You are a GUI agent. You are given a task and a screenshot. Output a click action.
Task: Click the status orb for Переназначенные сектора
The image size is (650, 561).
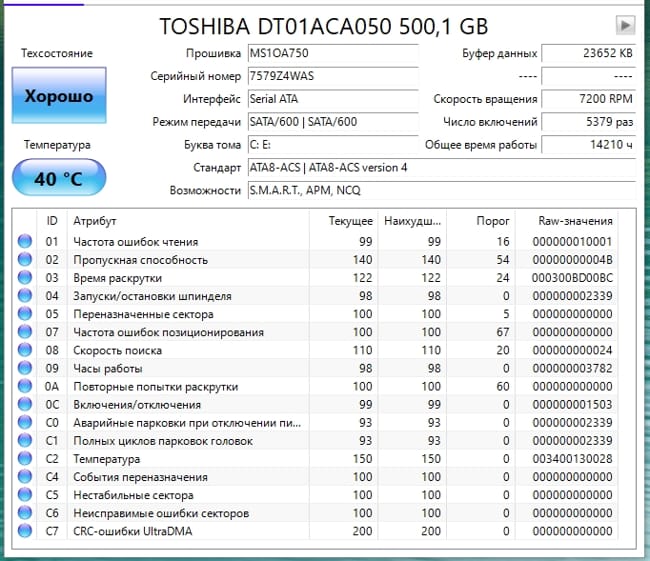25,314
